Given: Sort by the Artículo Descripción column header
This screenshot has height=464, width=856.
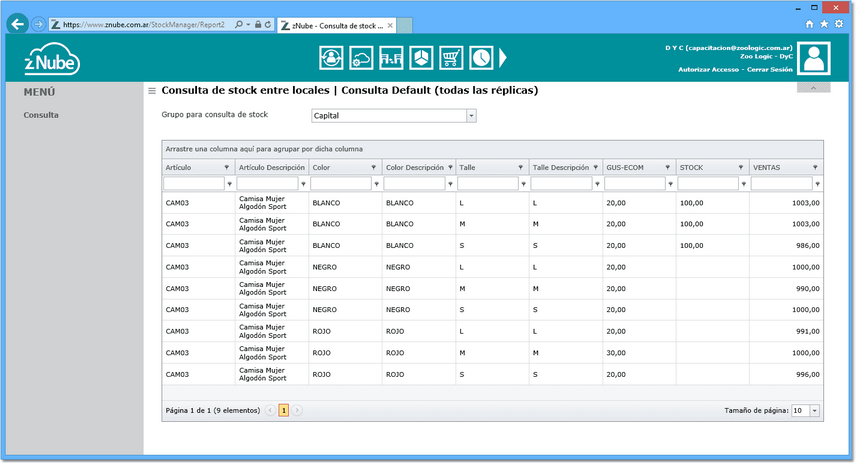Looking at the screenshot, I should [x=271, y=168].
